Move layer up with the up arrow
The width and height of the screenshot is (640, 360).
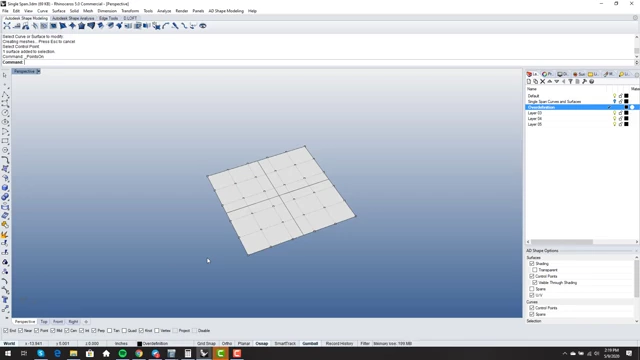coord(549,82)
